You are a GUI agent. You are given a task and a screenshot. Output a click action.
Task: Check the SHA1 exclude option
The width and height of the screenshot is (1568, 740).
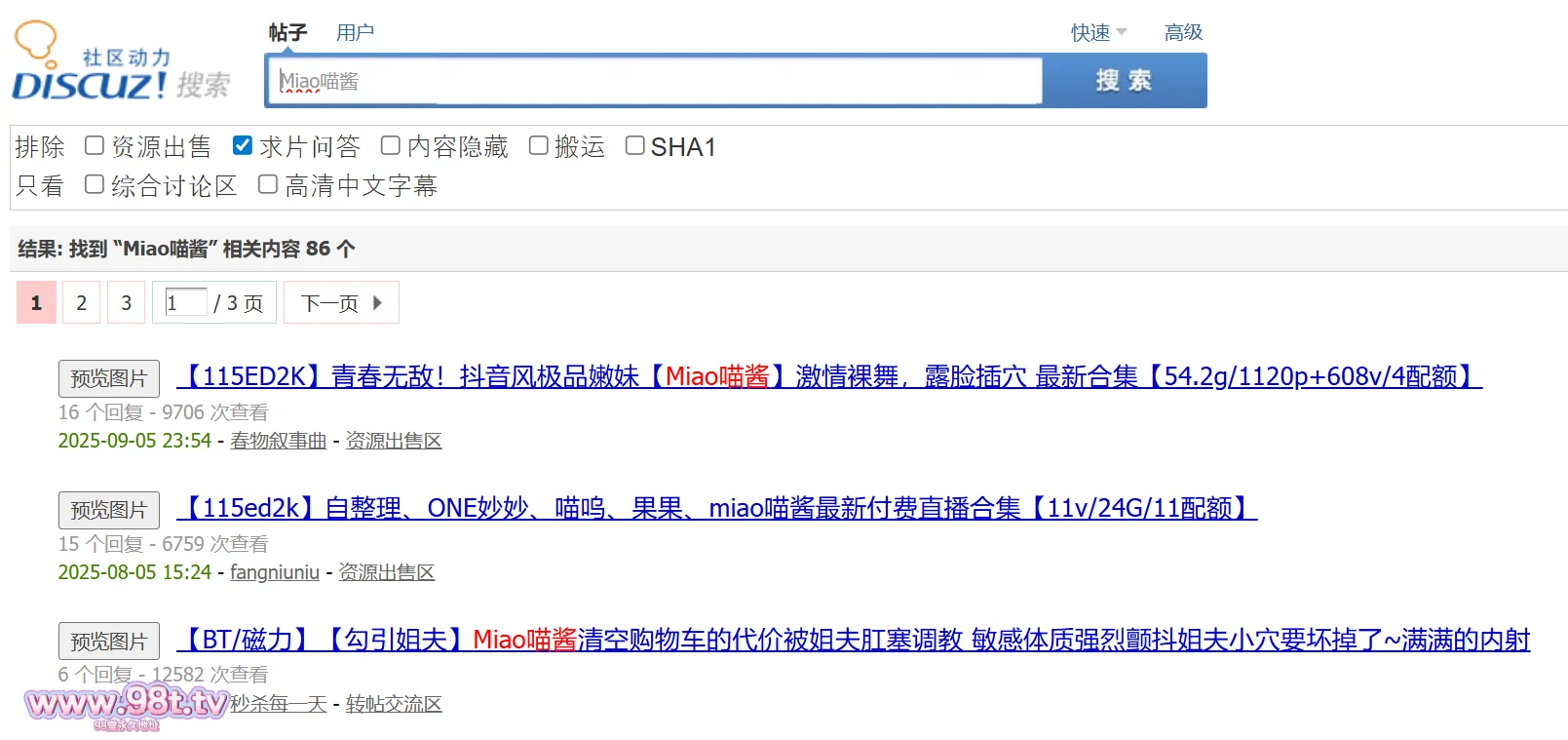635,146
